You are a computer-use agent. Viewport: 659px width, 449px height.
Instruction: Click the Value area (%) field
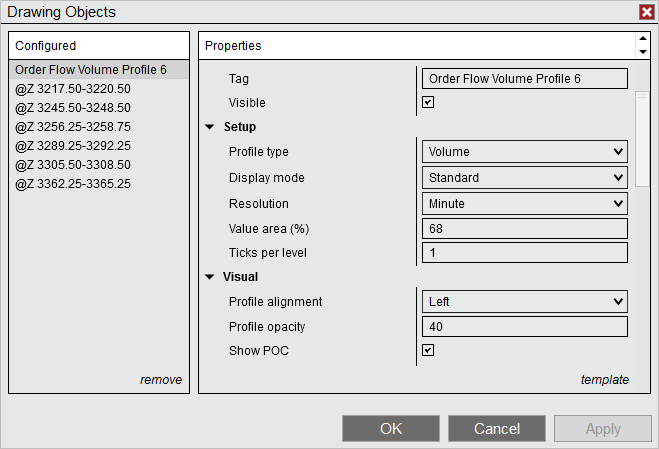(x=524, y=229)
